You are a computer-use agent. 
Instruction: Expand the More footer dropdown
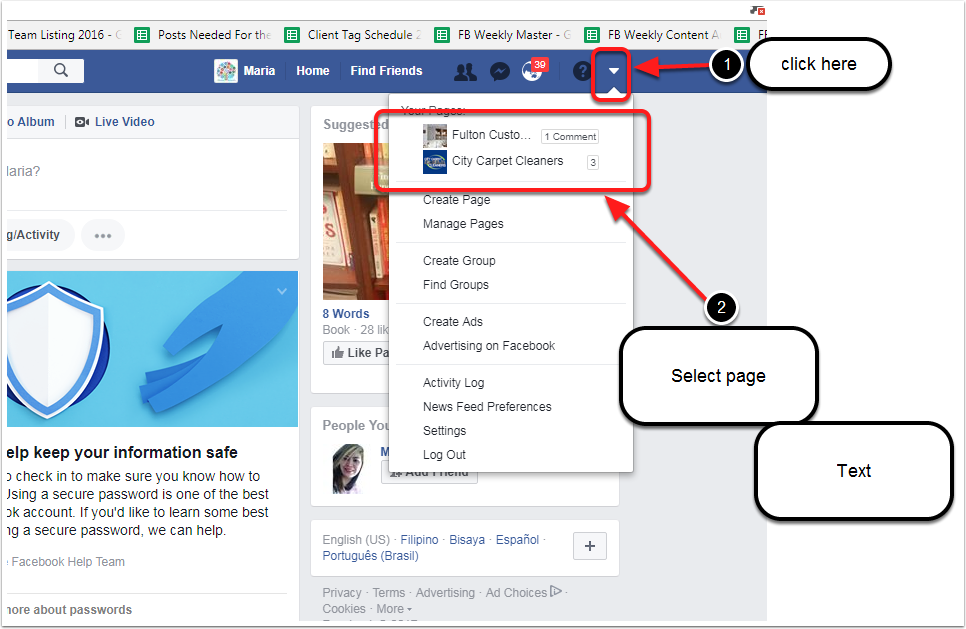point(394,609)
